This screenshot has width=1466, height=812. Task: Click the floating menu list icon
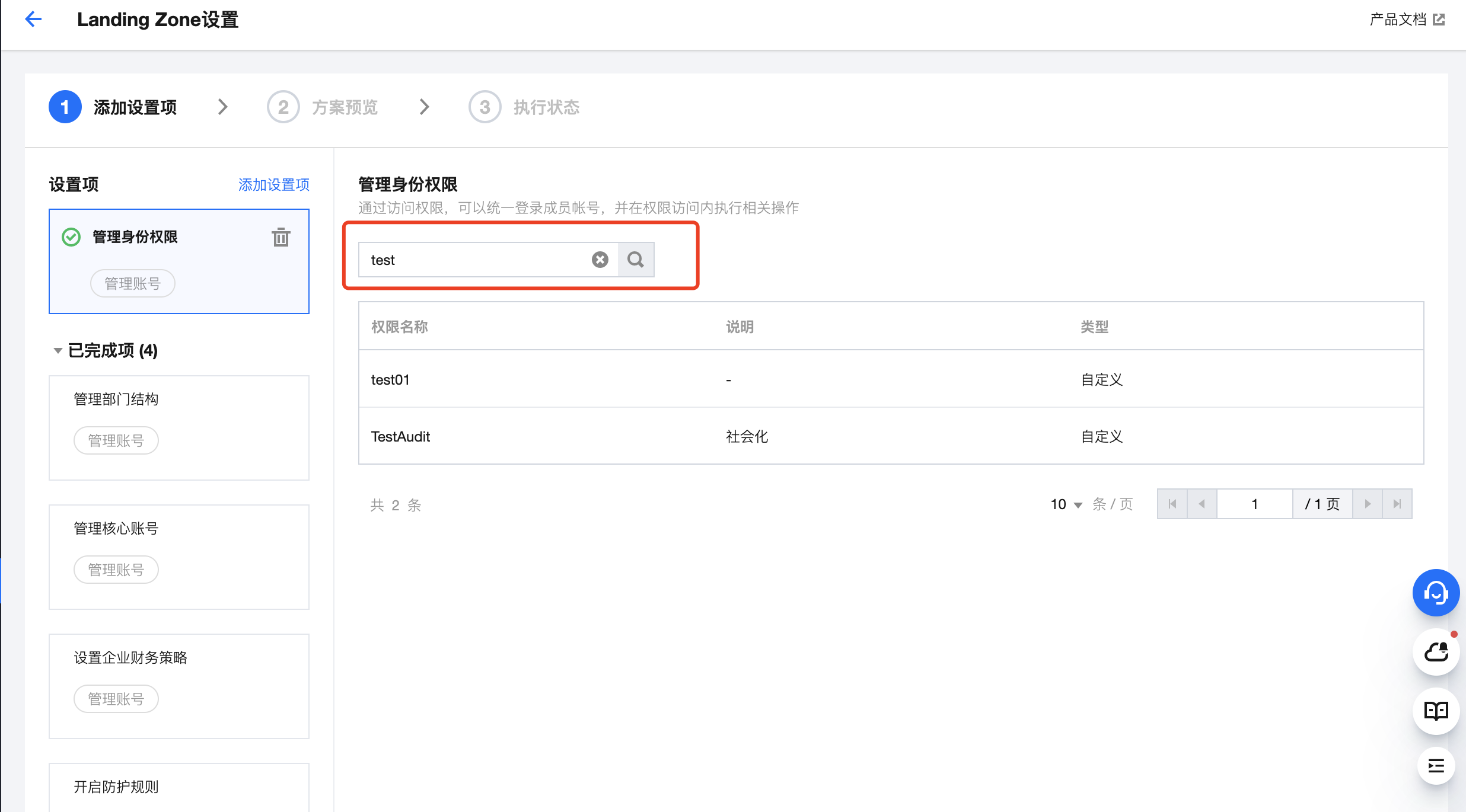pyautogui.click(x=1435, y=766)
